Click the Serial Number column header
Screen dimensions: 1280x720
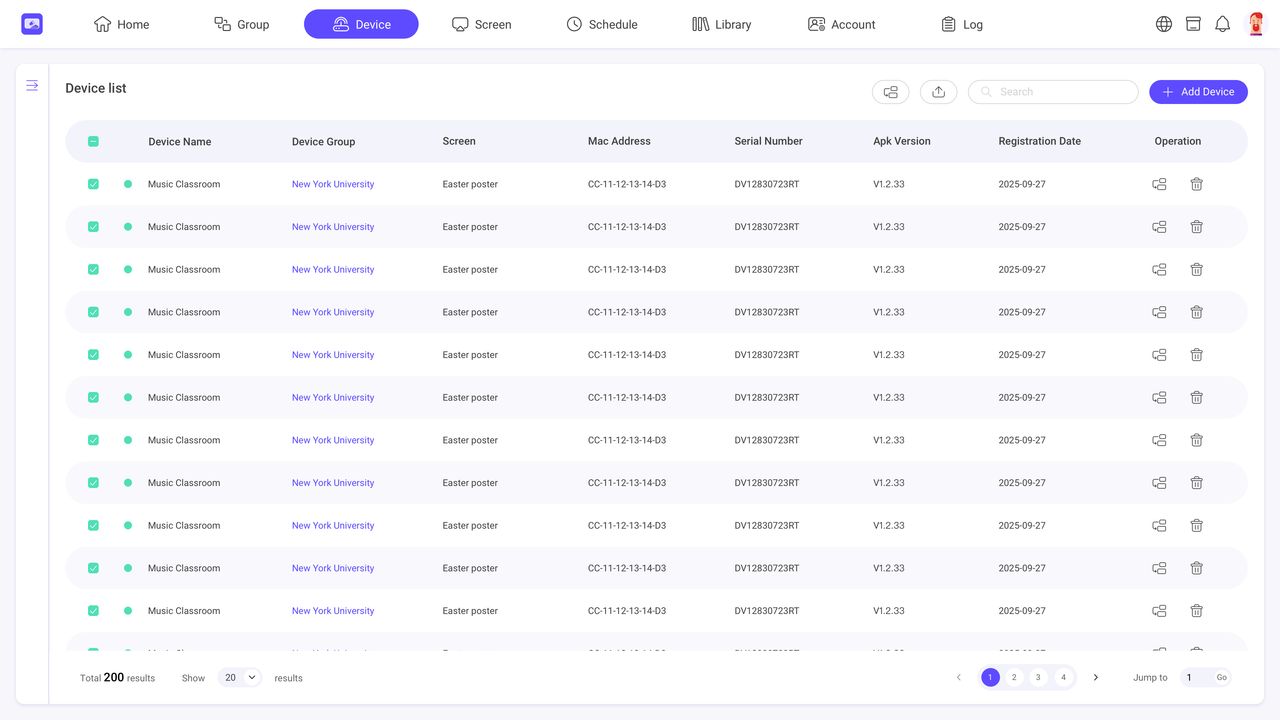click(x=768, y=141)
